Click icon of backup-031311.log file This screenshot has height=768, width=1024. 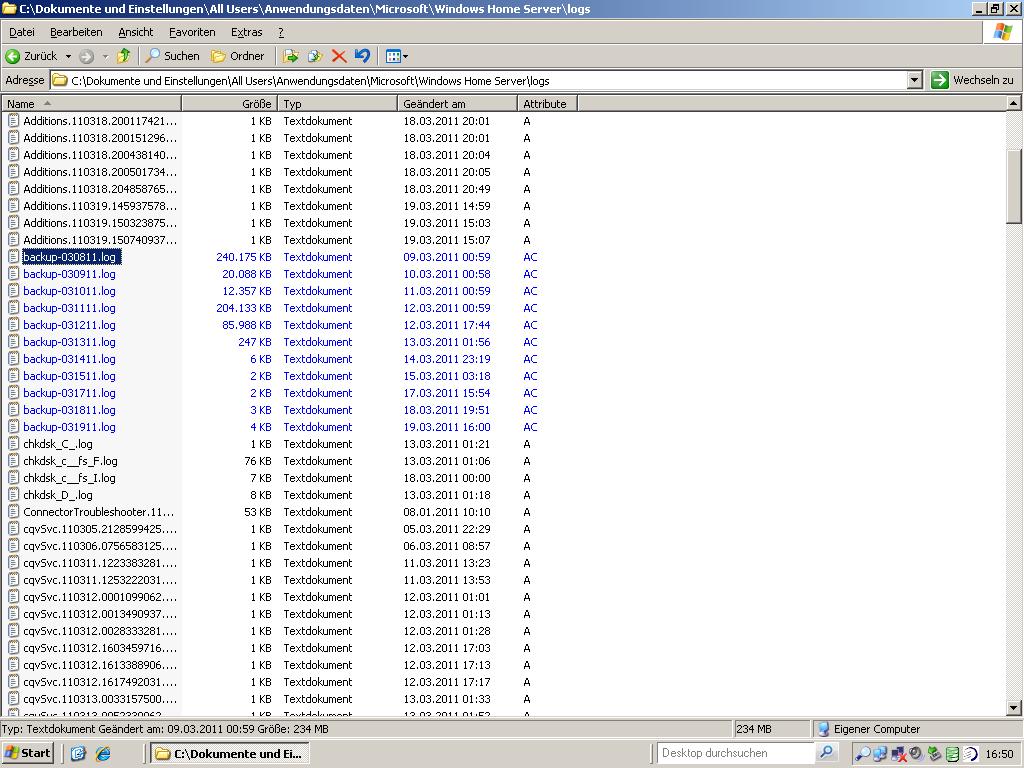[x=13, y=342]
